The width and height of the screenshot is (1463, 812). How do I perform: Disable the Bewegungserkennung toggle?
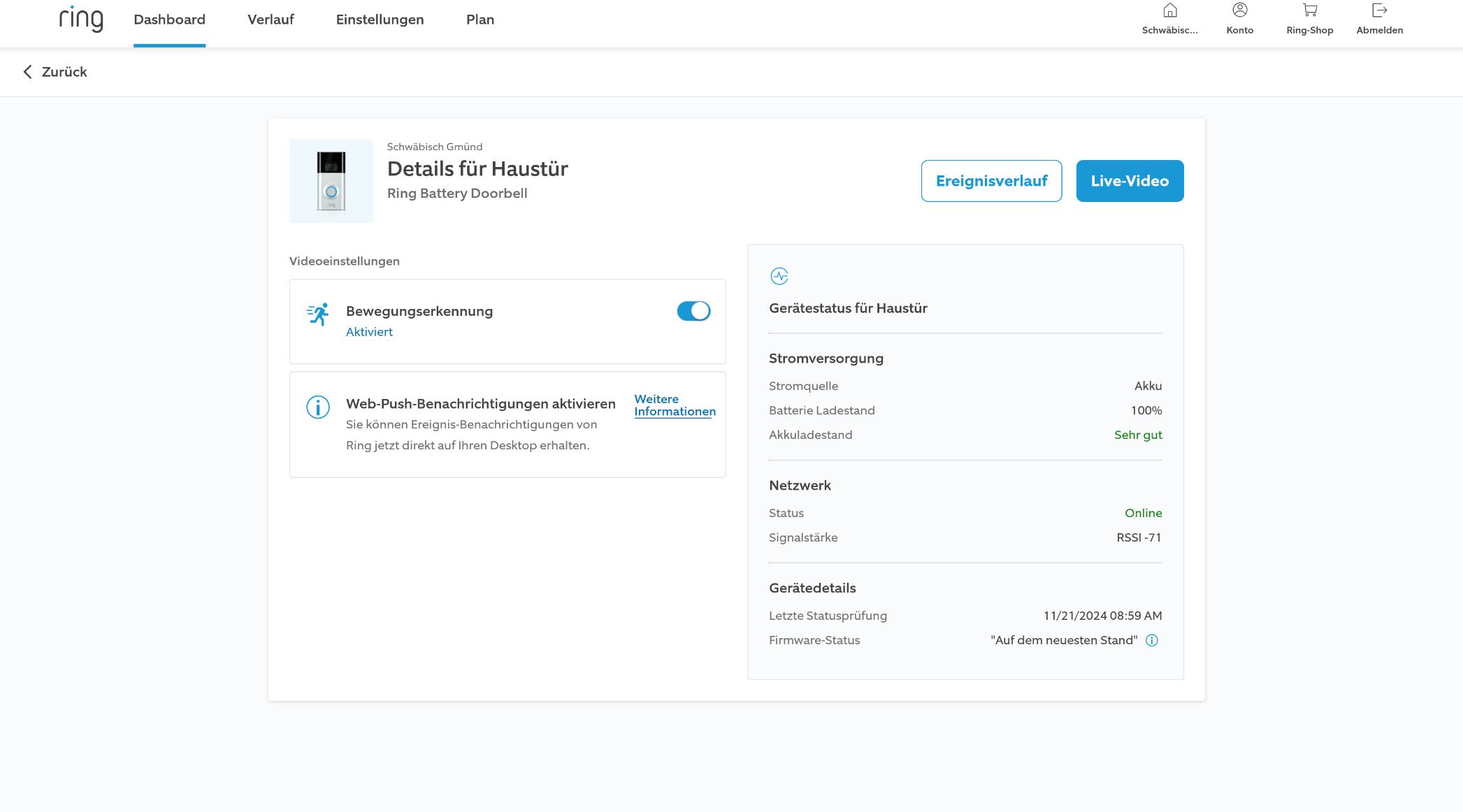(693, 311)
